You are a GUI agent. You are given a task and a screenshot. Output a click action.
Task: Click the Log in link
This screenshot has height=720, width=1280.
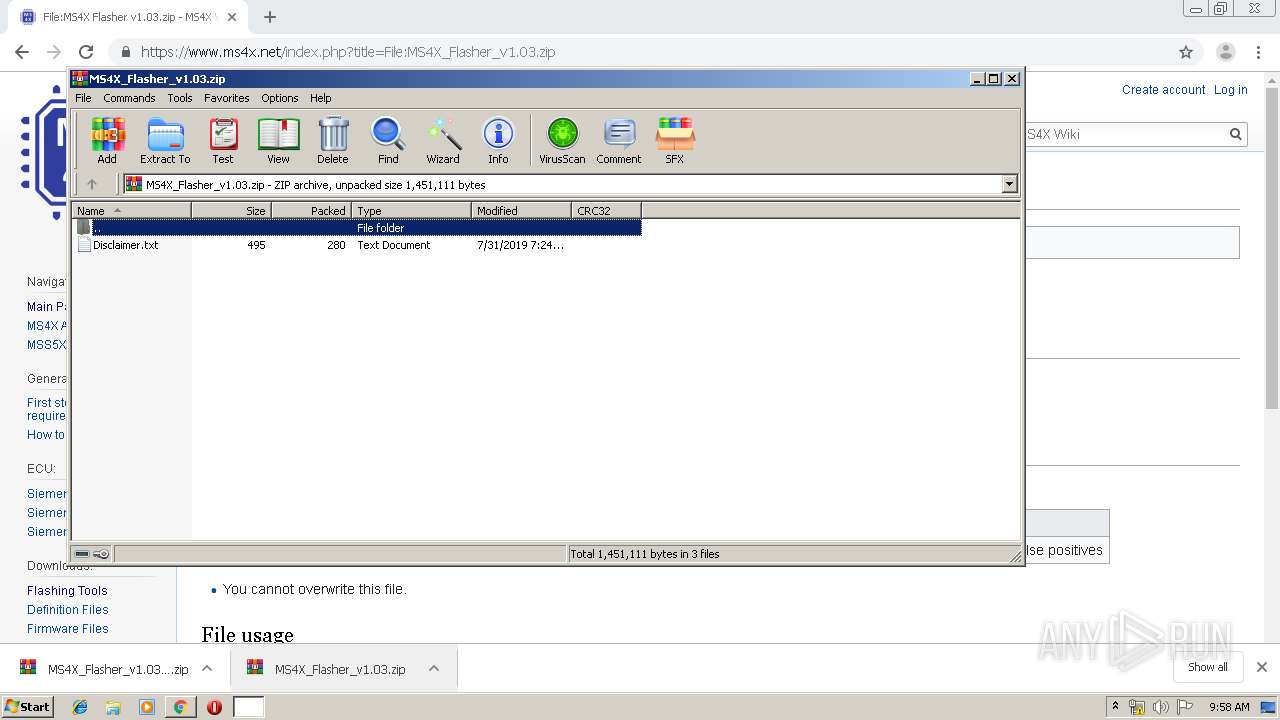[x=1230, y=90]
